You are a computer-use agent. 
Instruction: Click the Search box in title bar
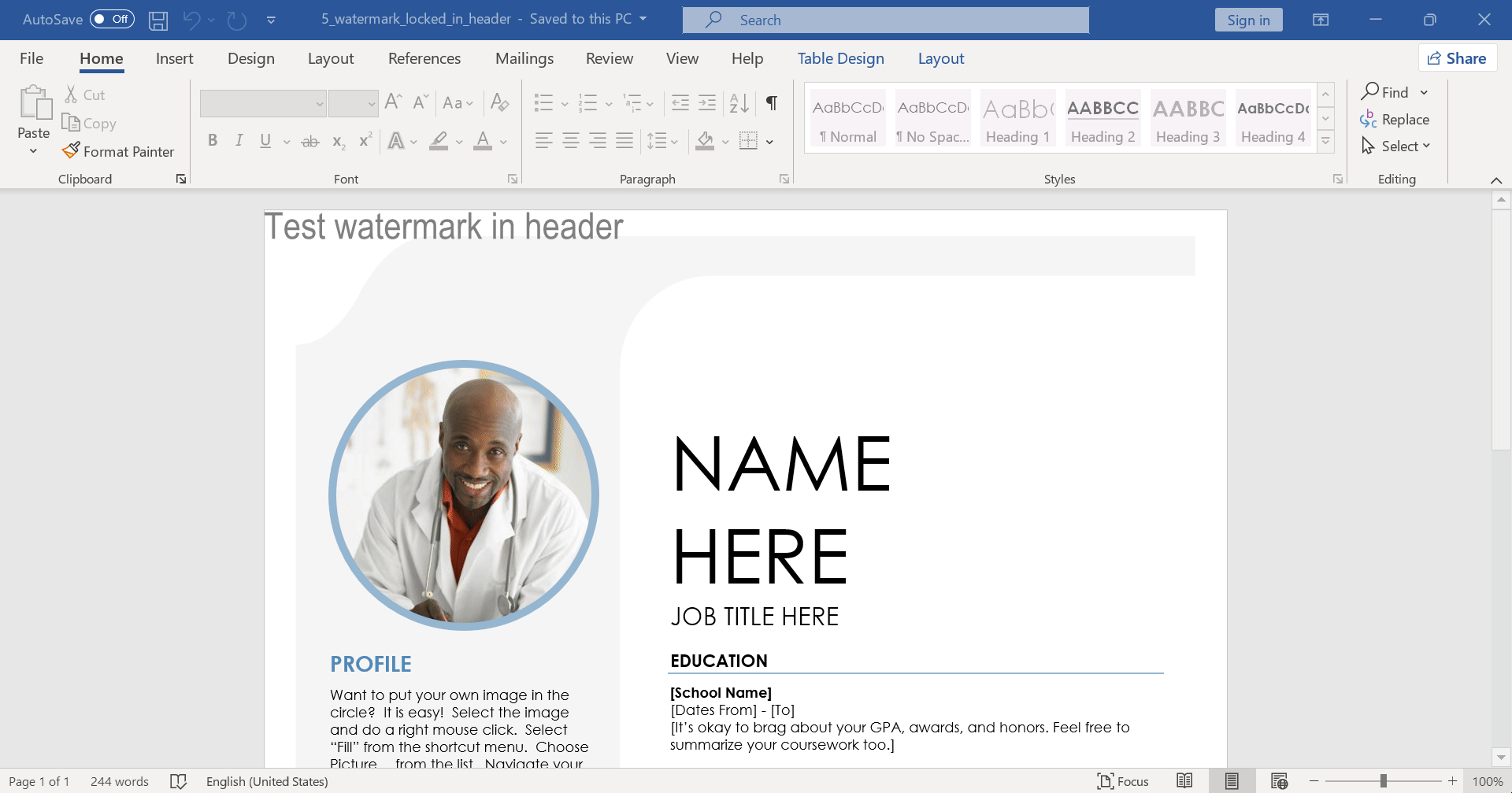pos(886,20)
